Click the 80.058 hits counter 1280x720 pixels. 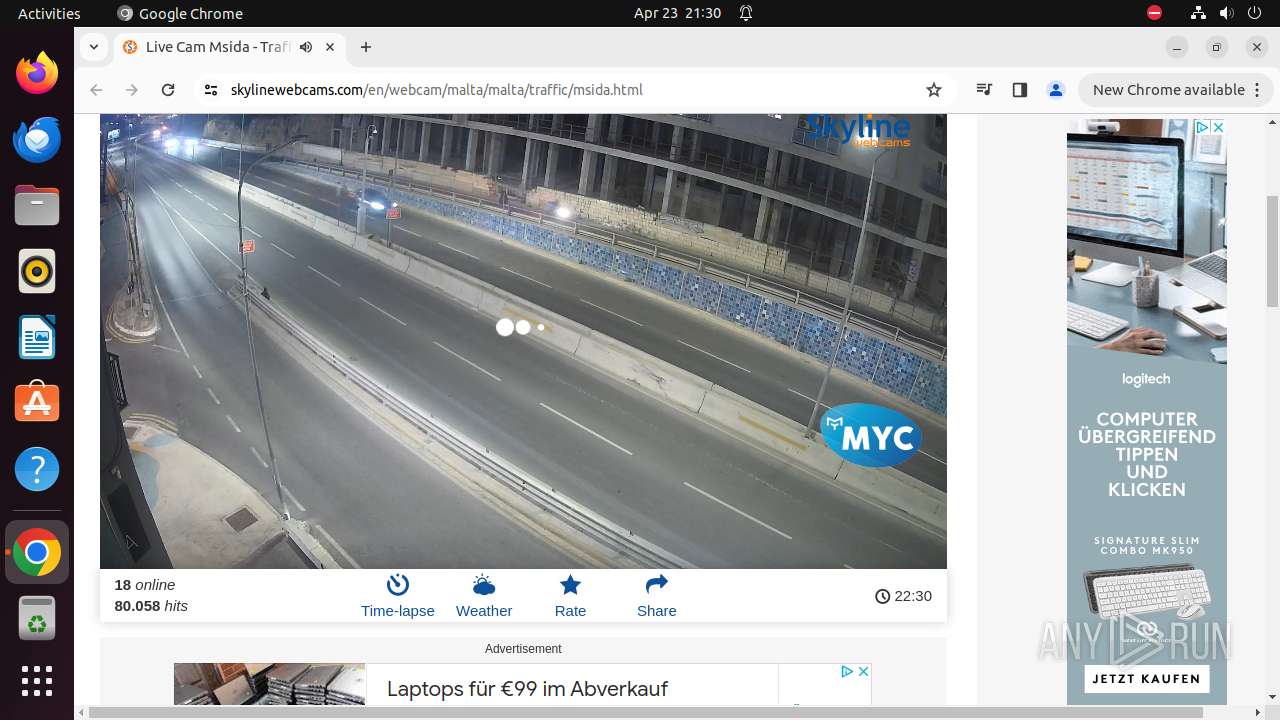[151, 606]
